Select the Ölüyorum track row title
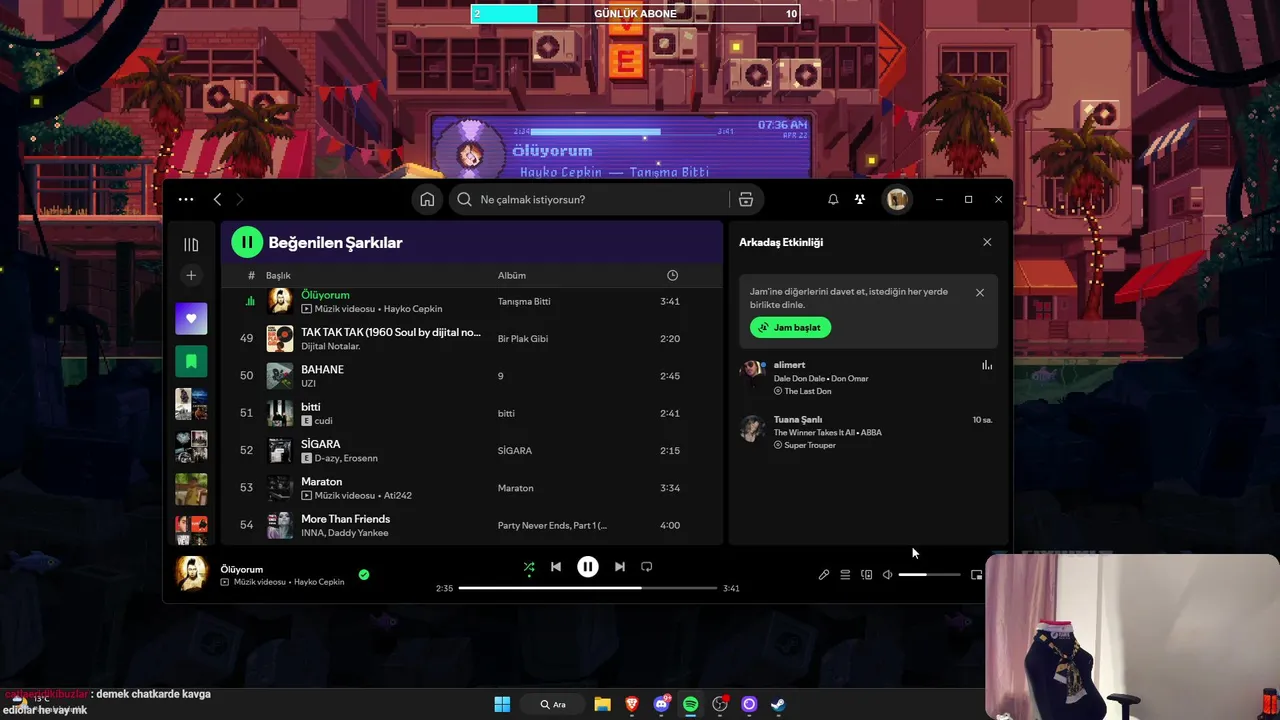This screenshot has height=720, width=1280. [x=325, y=295]
